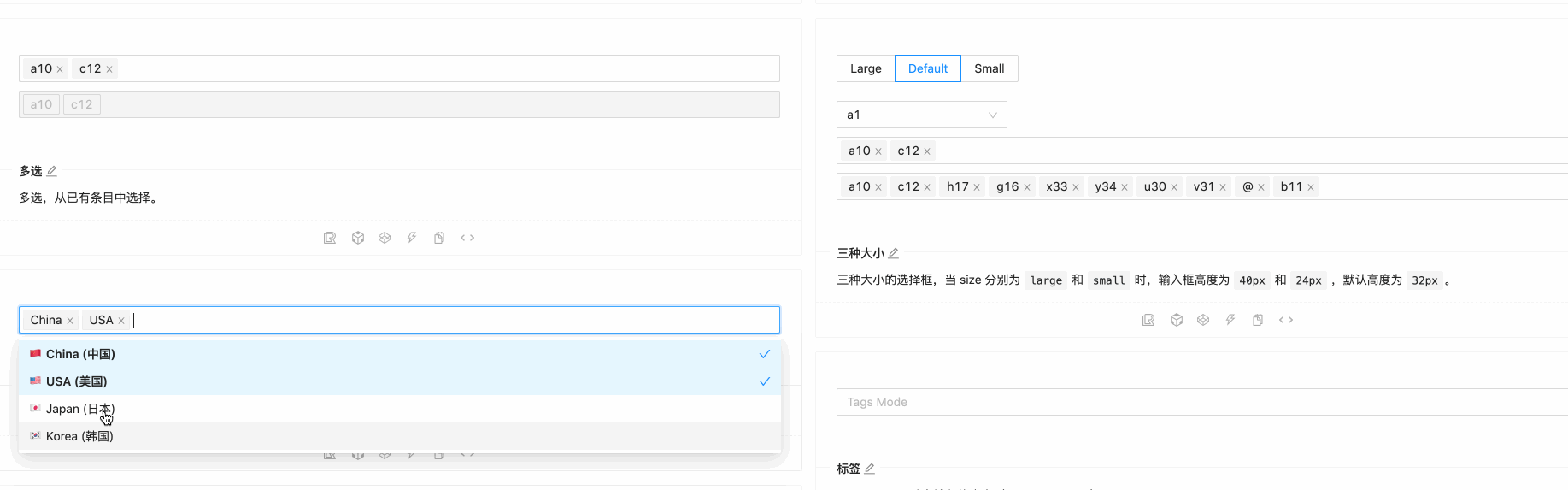
Task: Choose the Default size radio button
Action: coord(927,68)
